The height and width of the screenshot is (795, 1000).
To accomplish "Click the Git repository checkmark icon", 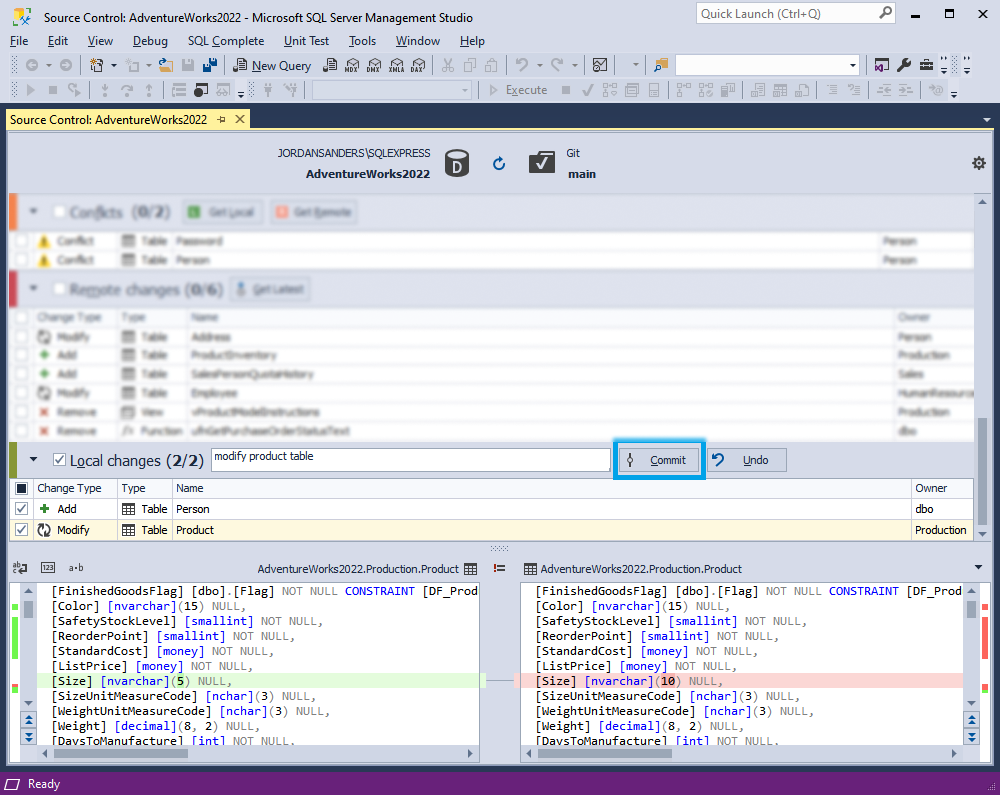I will tap(541, 163).
